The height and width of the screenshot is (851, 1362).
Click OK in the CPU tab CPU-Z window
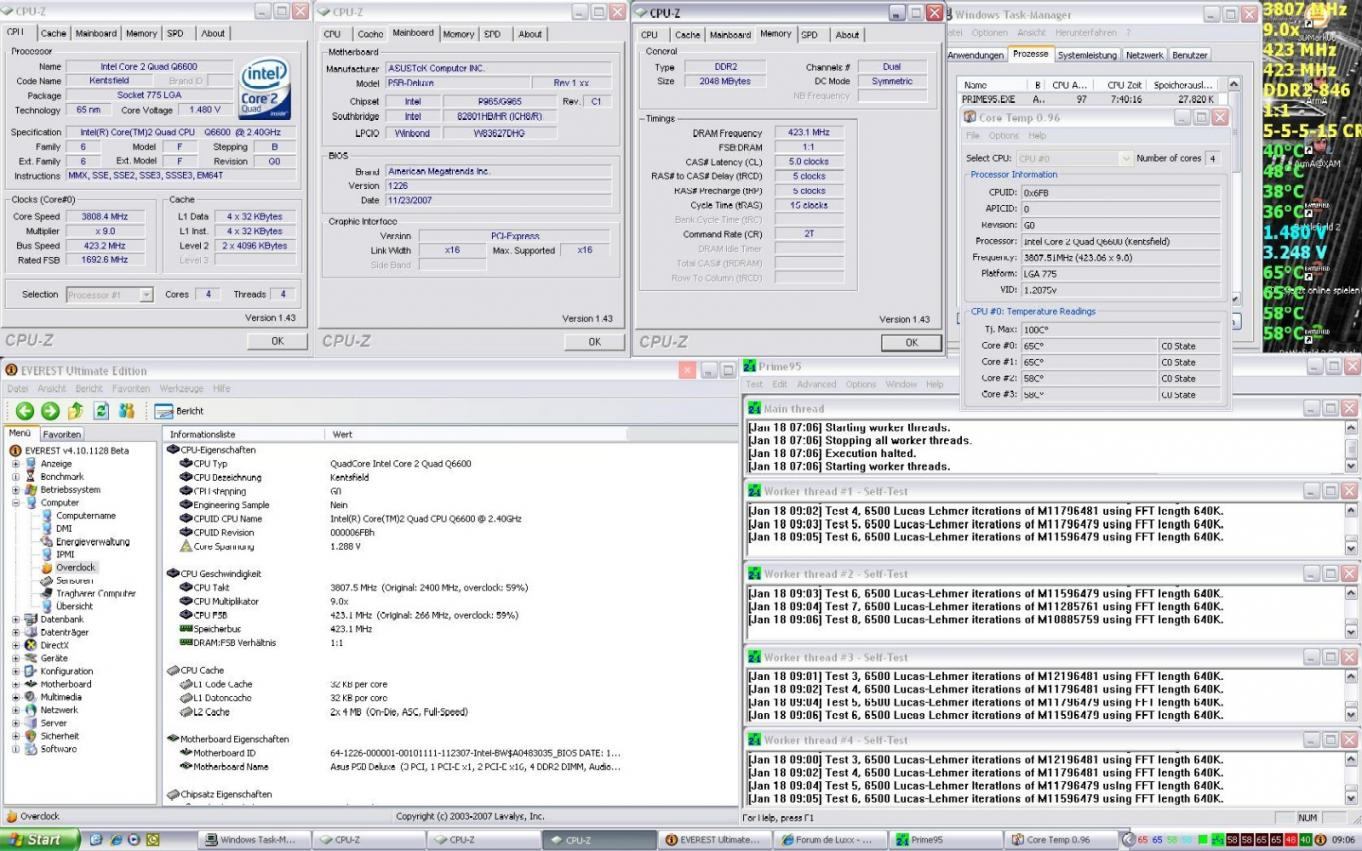point(277,341)
